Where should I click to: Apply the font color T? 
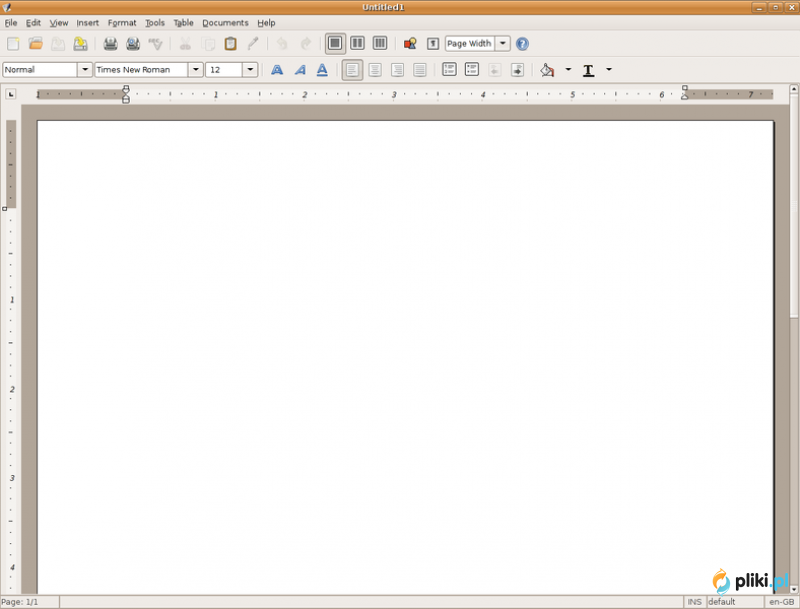pos(588,70)
